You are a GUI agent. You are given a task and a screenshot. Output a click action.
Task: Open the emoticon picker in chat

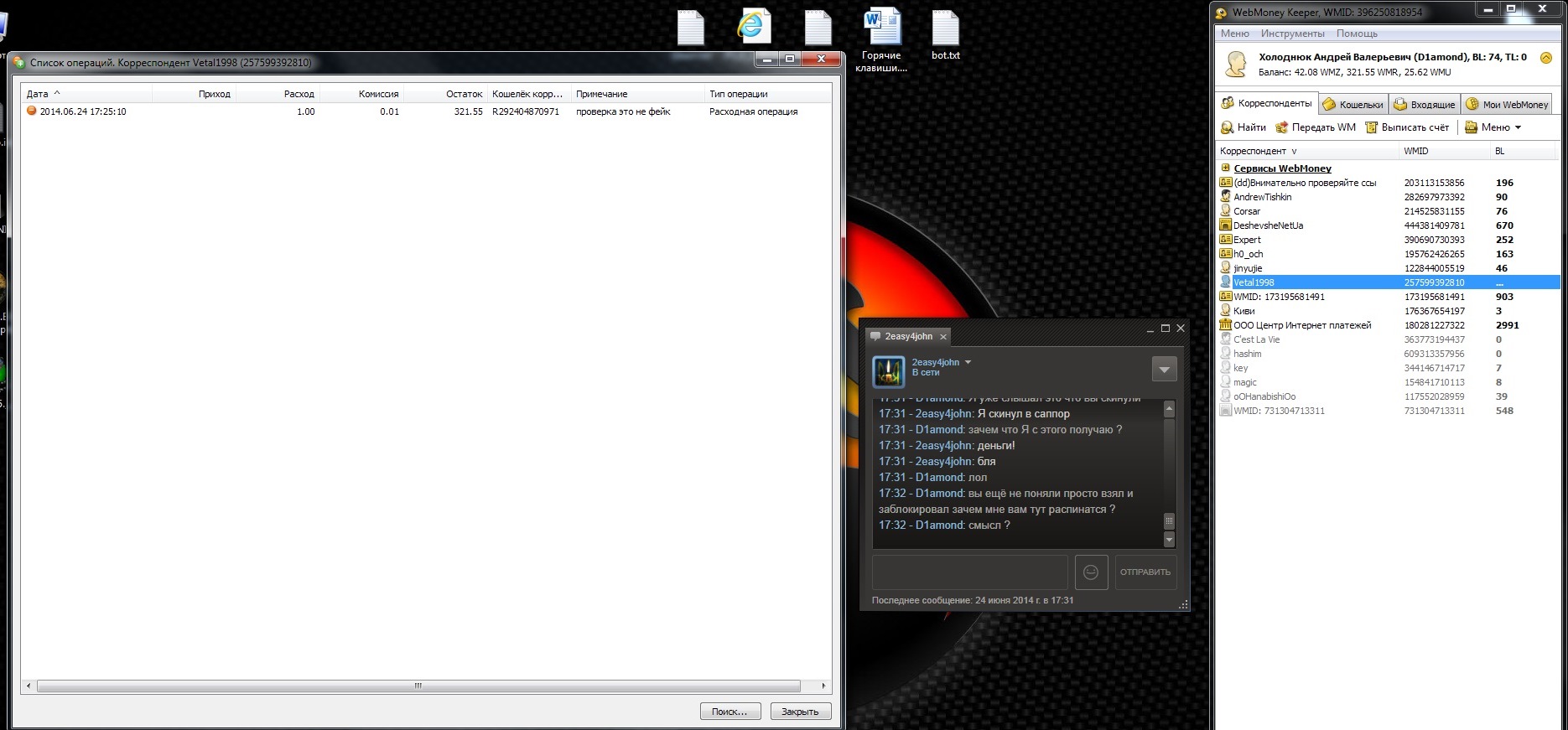tap(1091, 572)
